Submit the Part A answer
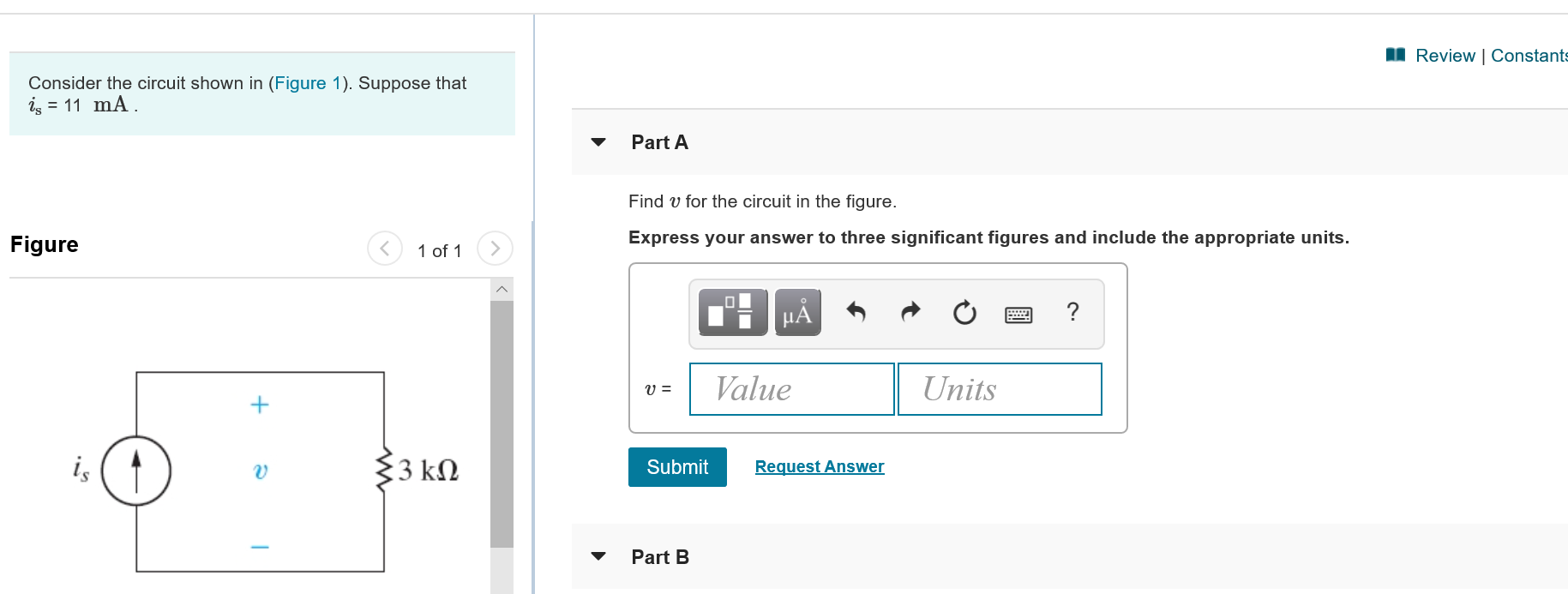Screen dimensions: 1568x594 (x=676, y=467)
